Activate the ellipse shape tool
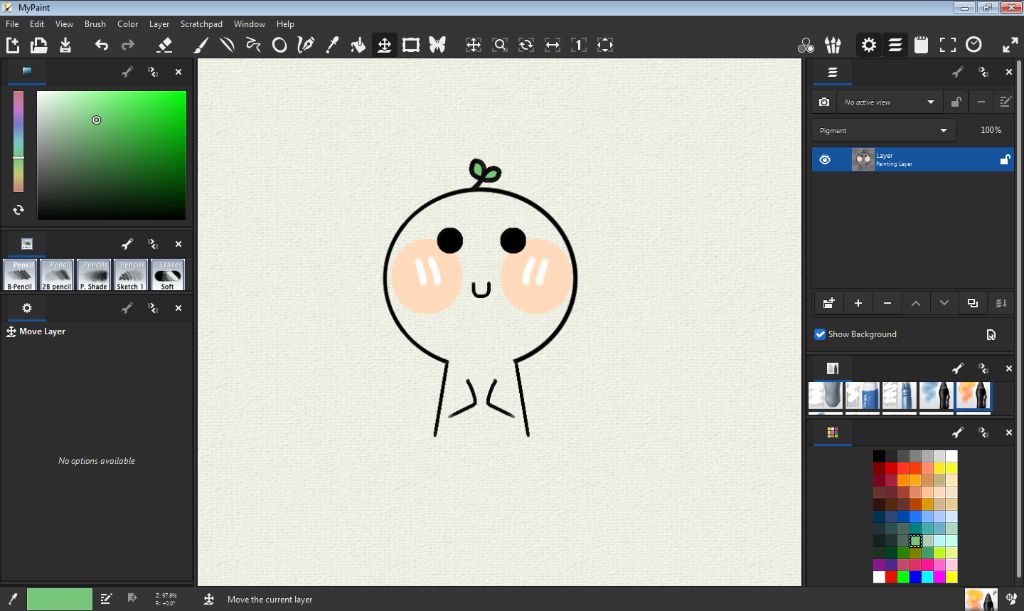 [280, 45]
